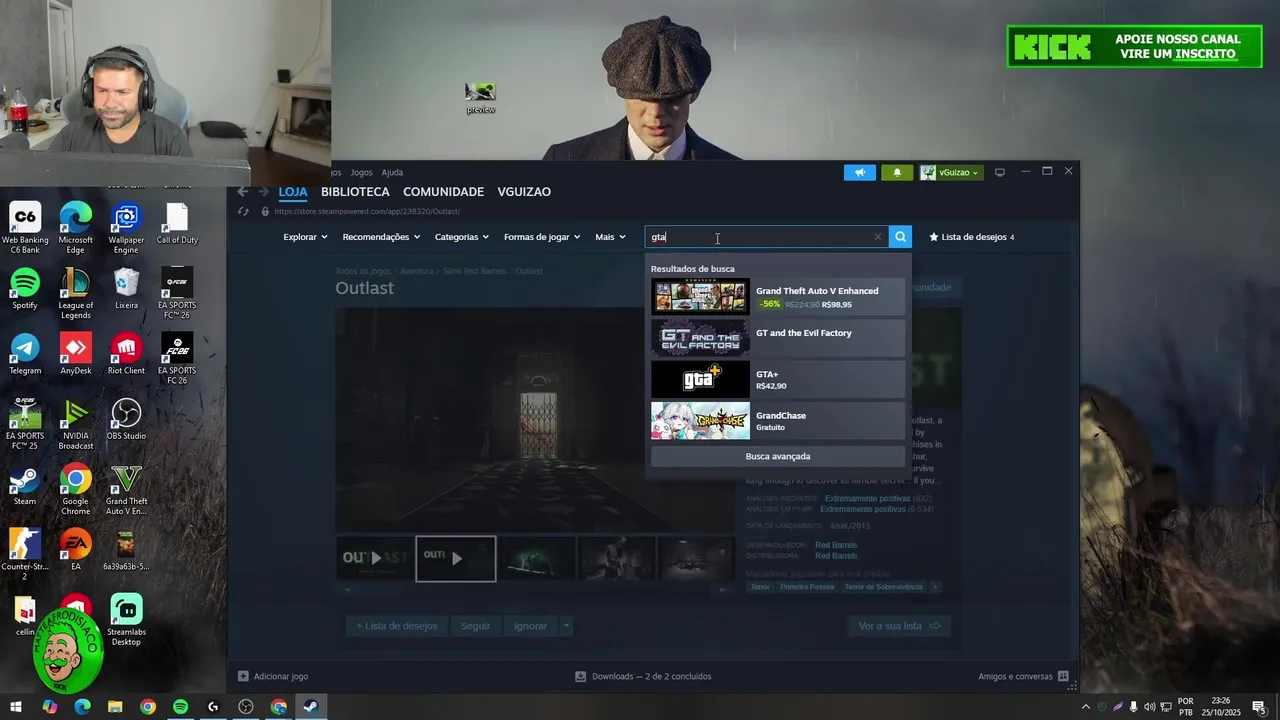Expand the vGuizao account dropdown
Viewport: 1280px width, 720px height.
click(x=951, y=172)
